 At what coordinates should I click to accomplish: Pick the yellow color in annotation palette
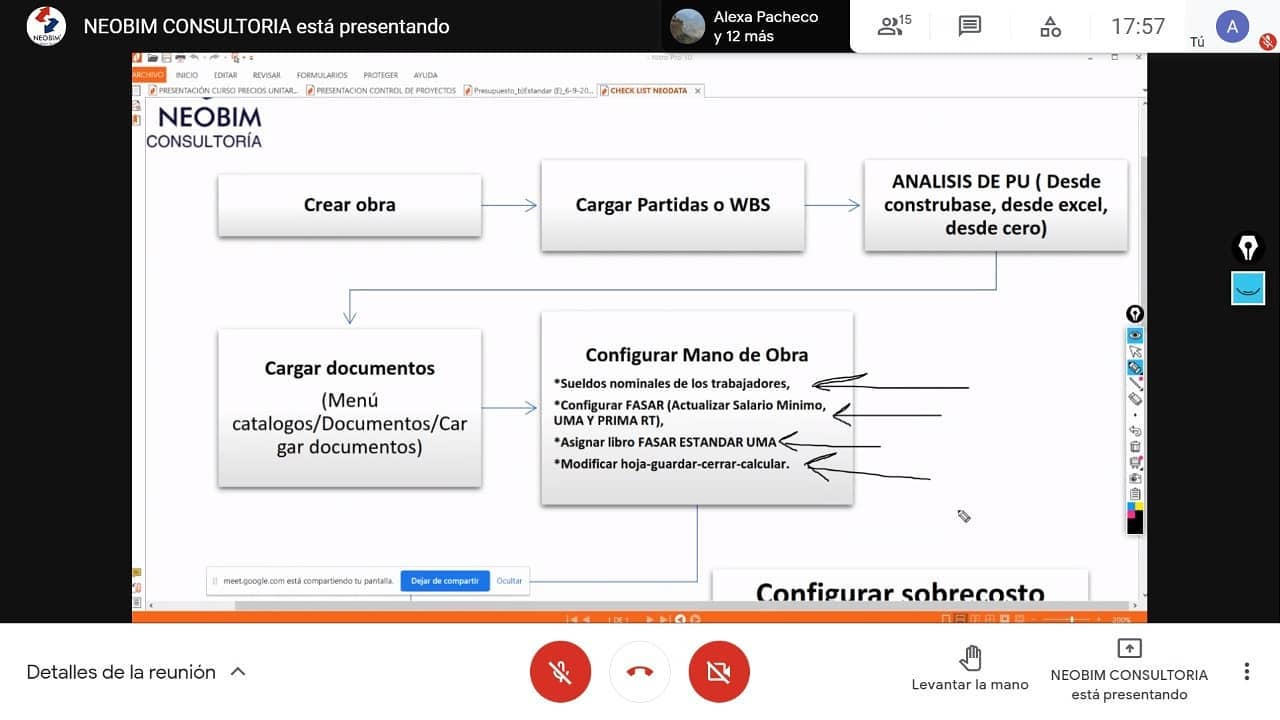1139,507
